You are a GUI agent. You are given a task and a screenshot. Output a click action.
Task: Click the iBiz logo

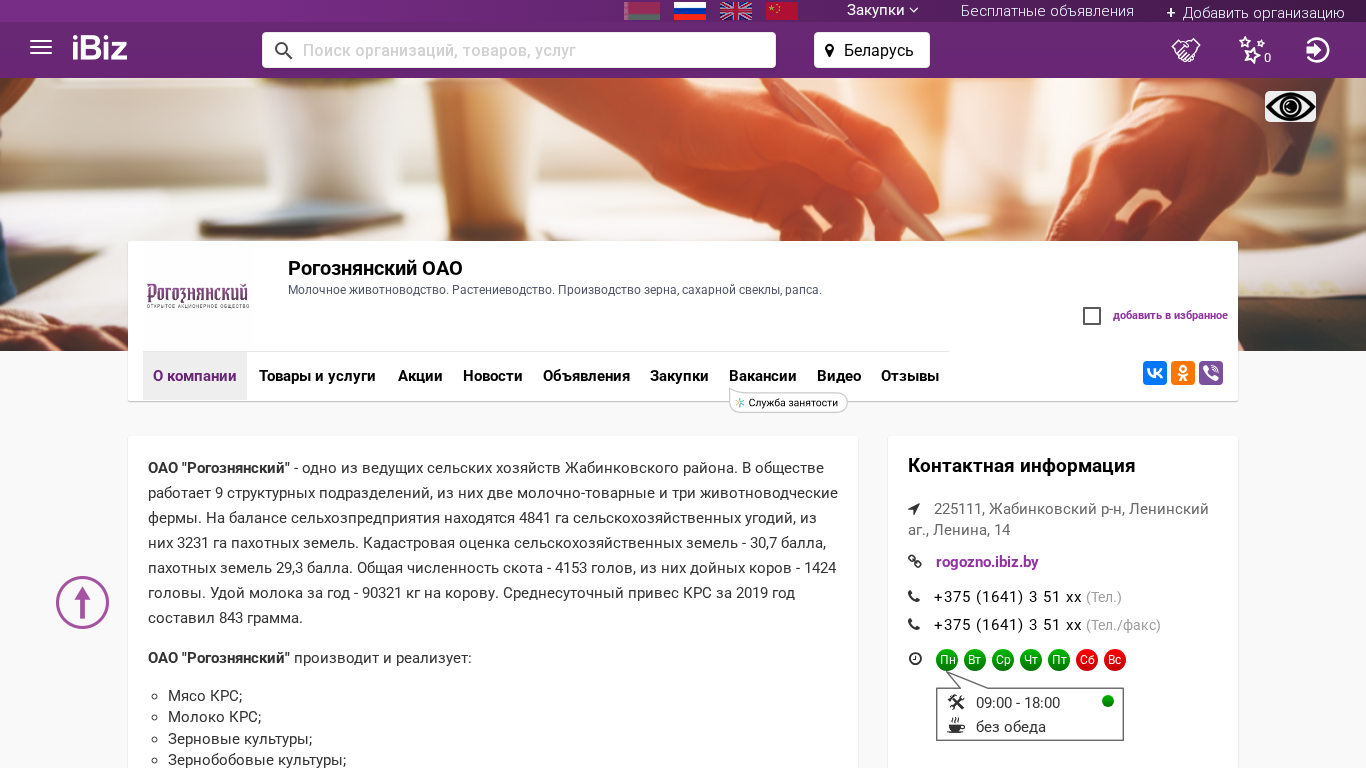click(99, 48)
